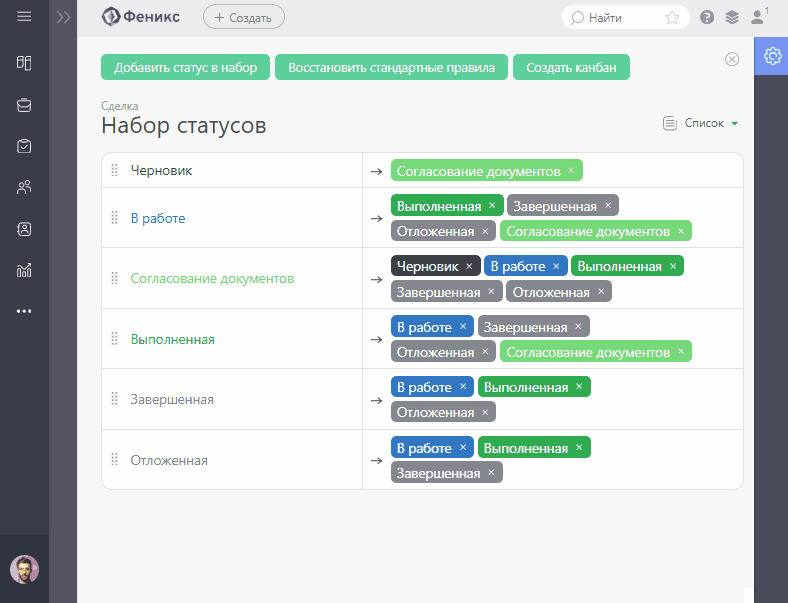Select the Отложенная status name
The height and width of the screenshot is (603, 788).
pos(169,460)
